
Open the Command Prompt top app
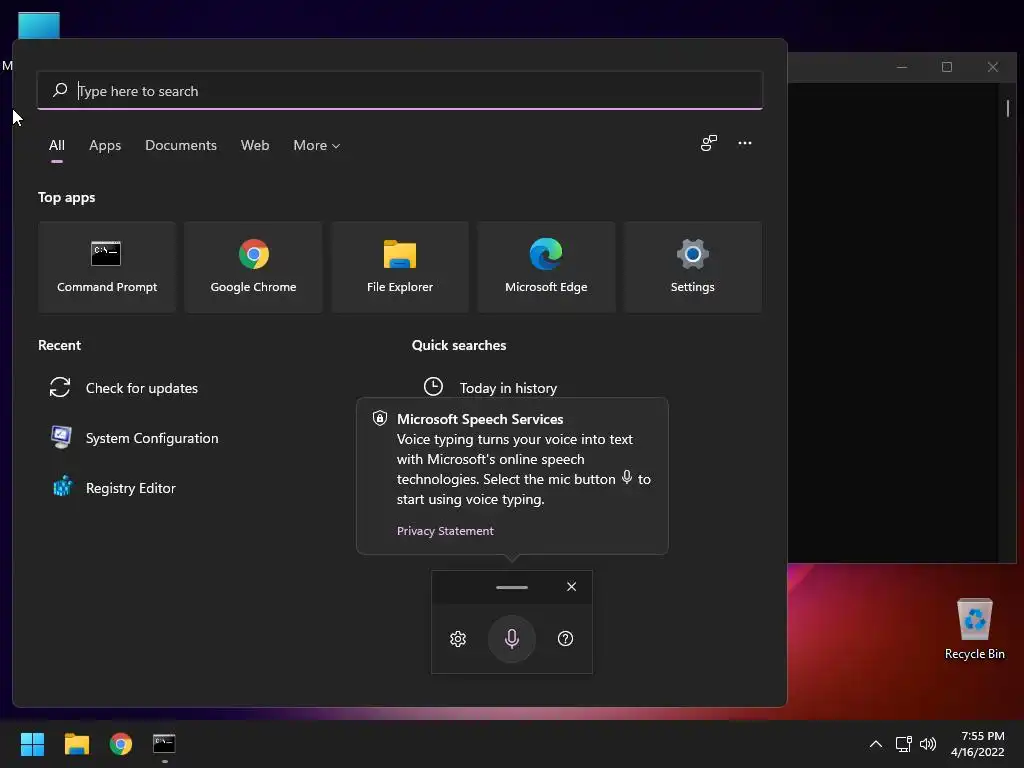coord(106,266)
